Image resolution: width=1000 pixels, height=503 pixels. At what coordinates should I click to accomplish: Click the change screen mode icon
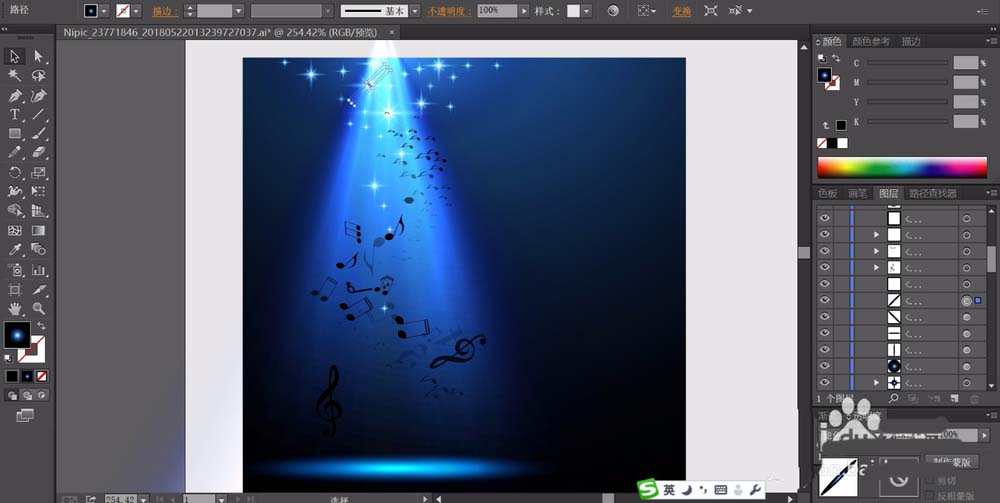point(24,416)
